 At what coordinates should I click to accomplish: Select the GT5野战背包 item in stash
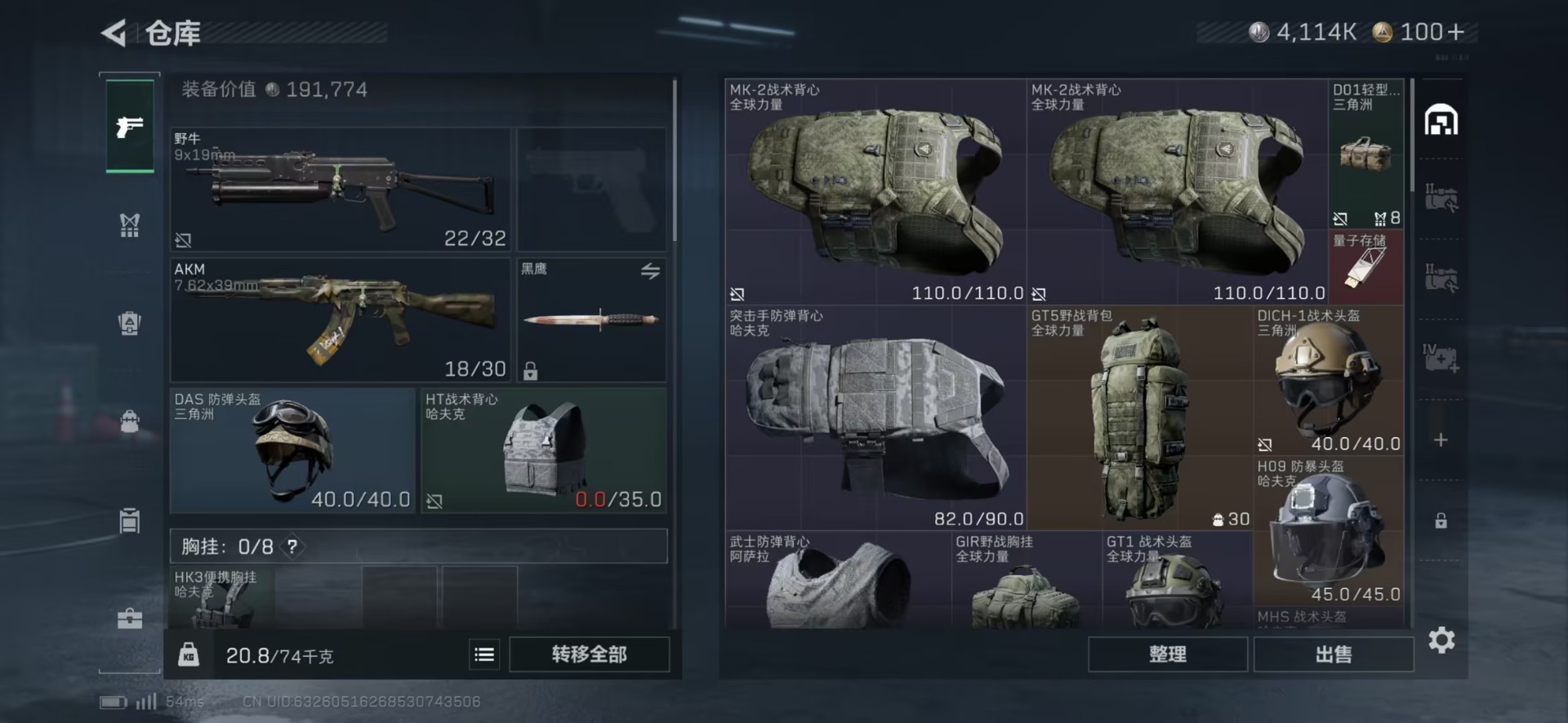[1140, 418]
